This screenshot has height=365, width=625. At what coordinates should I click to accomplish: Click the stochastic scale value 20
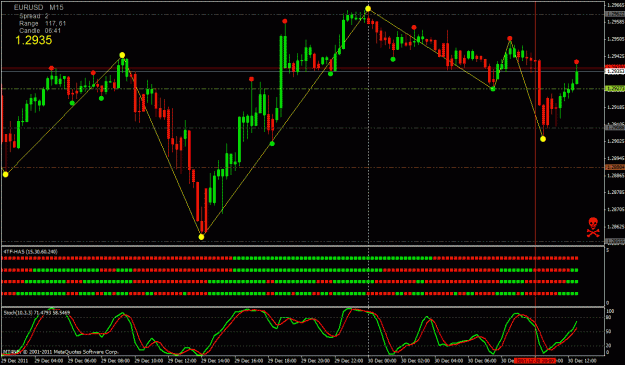tap(609, 345)
